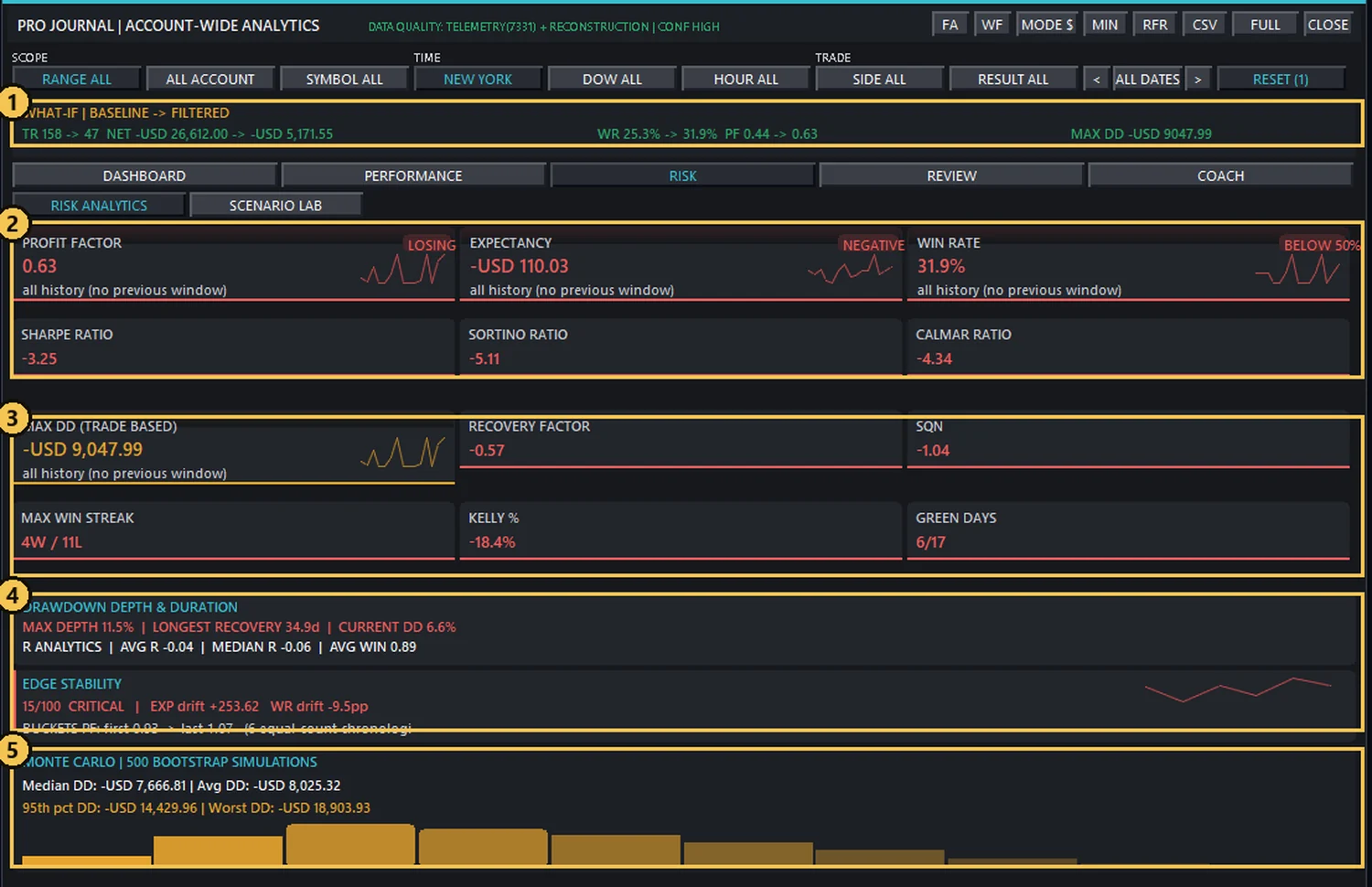This screenshot has width=1372, height=887.
Task: Click the ALL DATES selector
Action: (1147, 80)
